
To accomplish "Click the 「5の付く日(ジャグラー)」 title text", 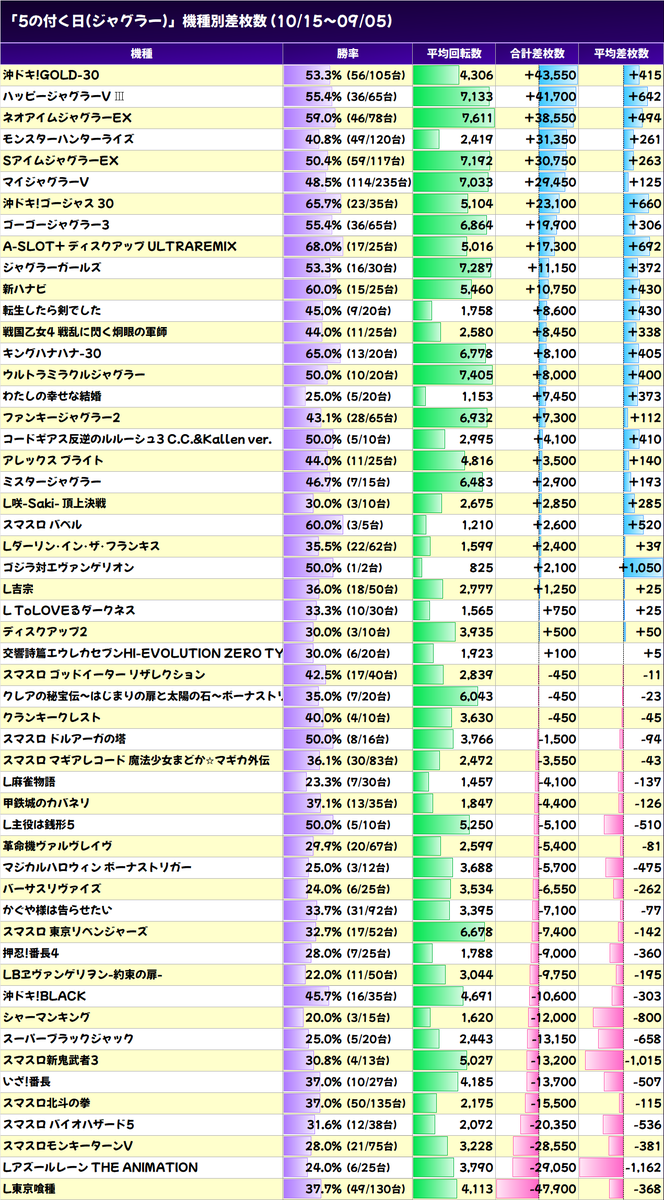I will click(x=93, y=21).
